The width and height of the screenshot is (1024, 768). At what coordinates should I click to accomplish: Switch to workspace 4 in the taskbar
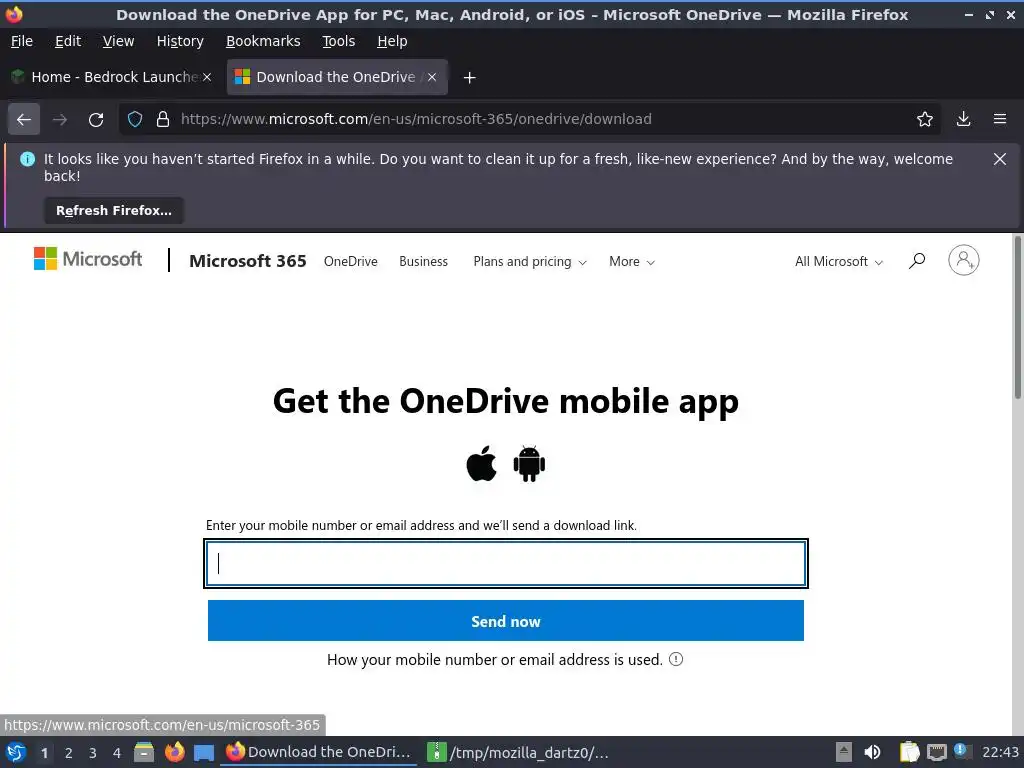tap(117, 753)
